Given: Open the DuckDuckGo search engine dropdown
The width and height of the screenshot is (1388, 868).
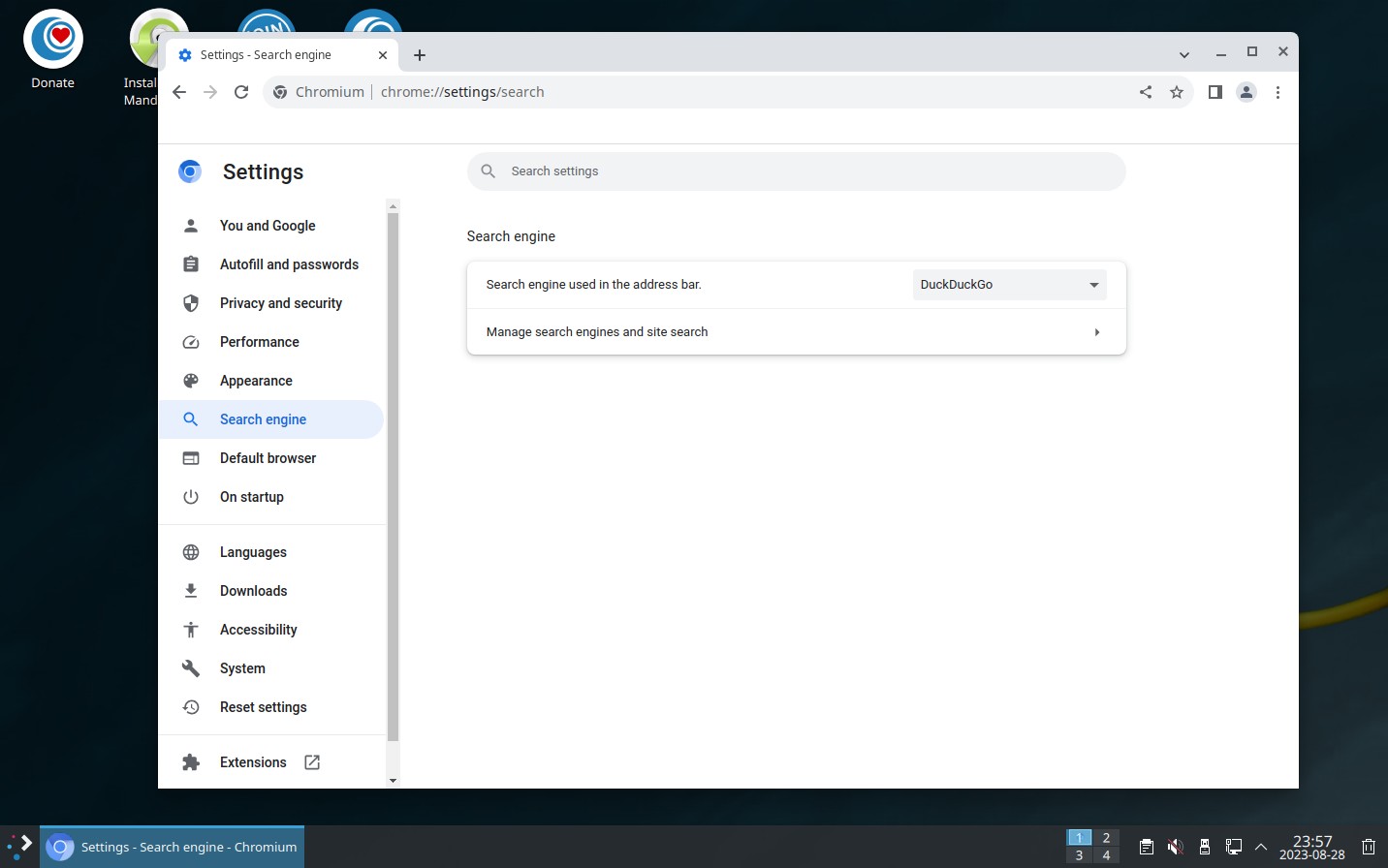Looking at the screenshot, I should [x=1009, y=285].
